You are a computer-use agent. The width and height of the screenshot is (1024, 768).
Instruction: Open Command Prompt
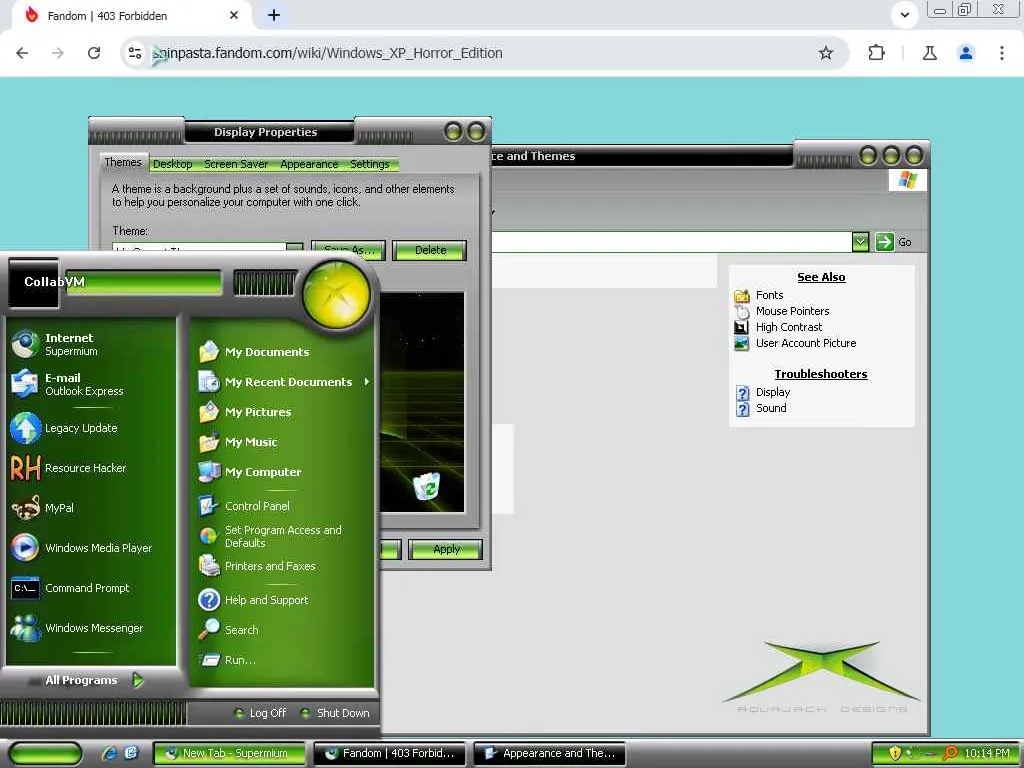(x=70, y=588)
